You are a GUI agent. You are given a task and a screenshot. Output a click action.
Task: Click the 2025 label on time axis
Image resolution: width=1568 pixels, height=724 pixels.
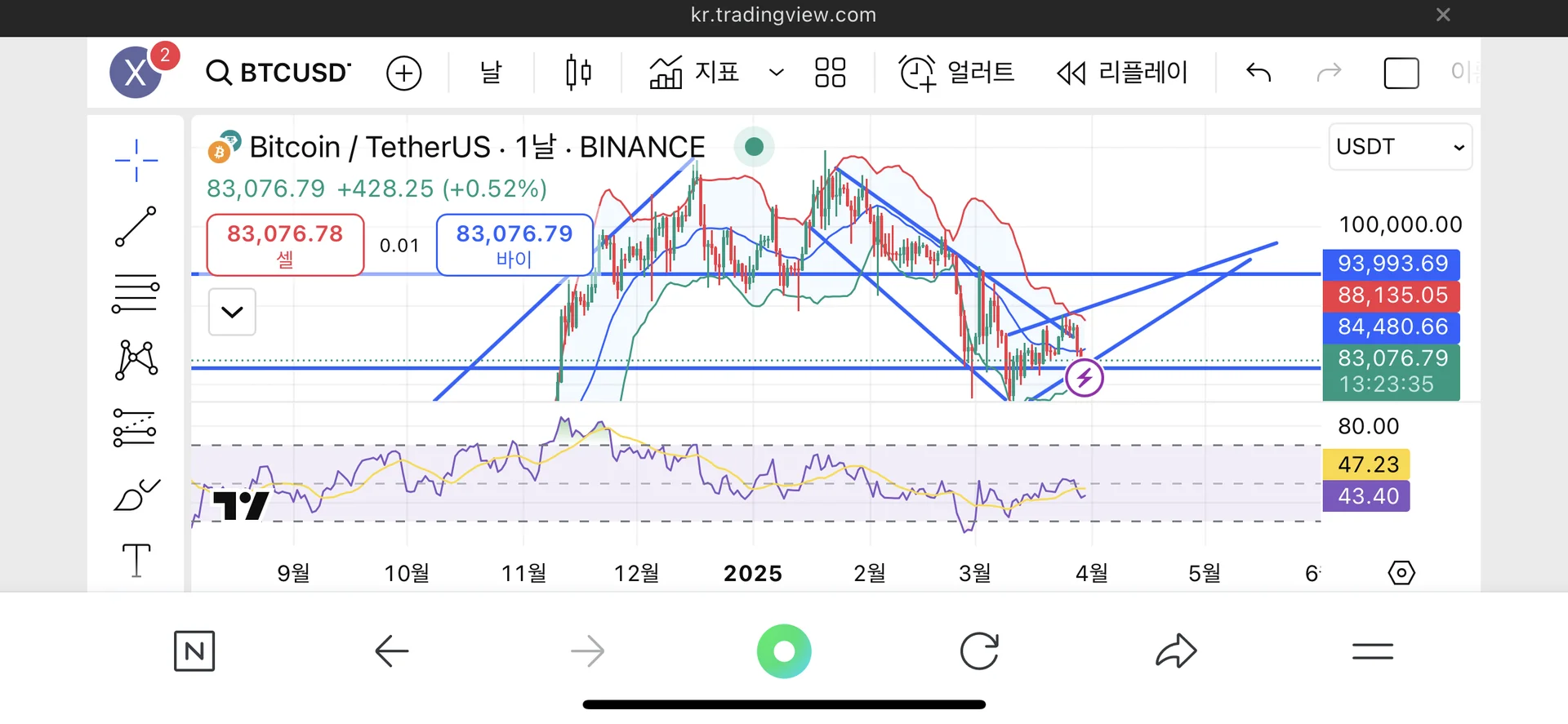point(753,573)
